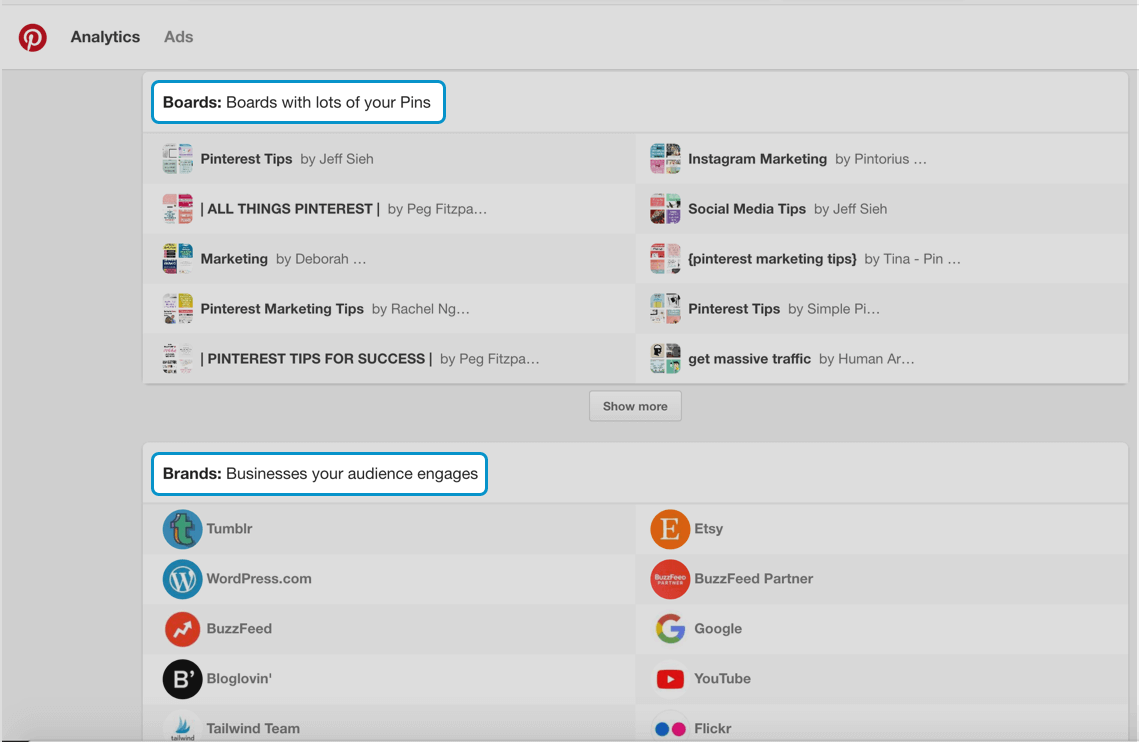Open the Pinterest Tips board by Jeff Sieh
The height and width of the screenshot is (742, 1139).
coord(246,158)
